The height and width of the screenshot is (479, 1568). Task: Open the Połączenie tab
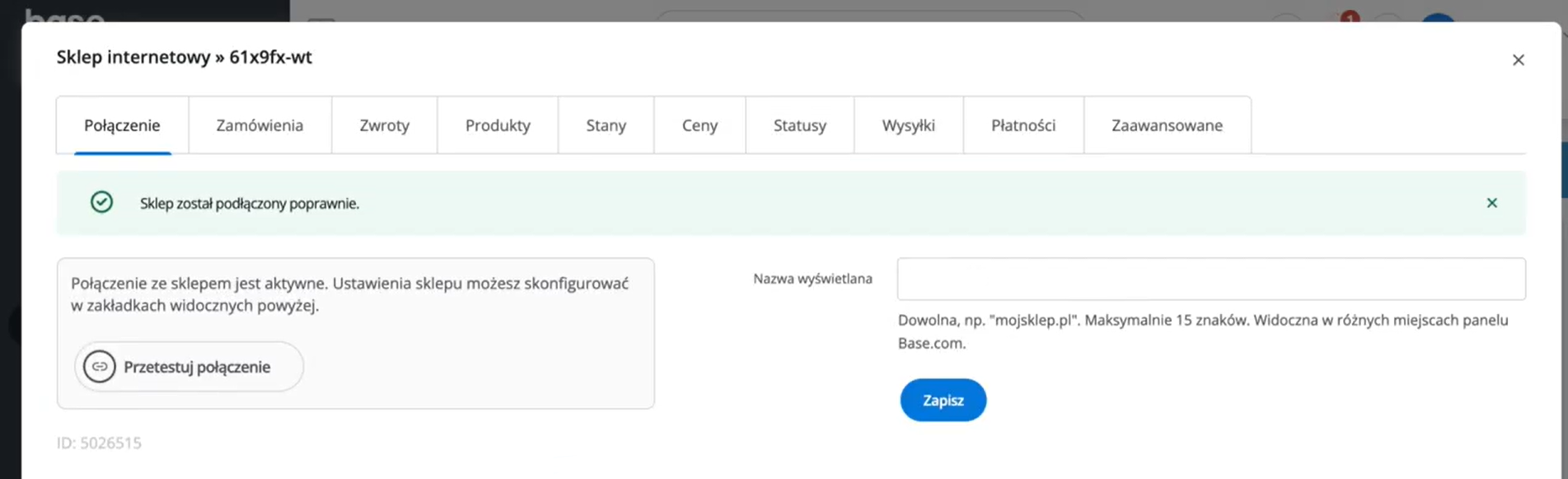[122, 125]
